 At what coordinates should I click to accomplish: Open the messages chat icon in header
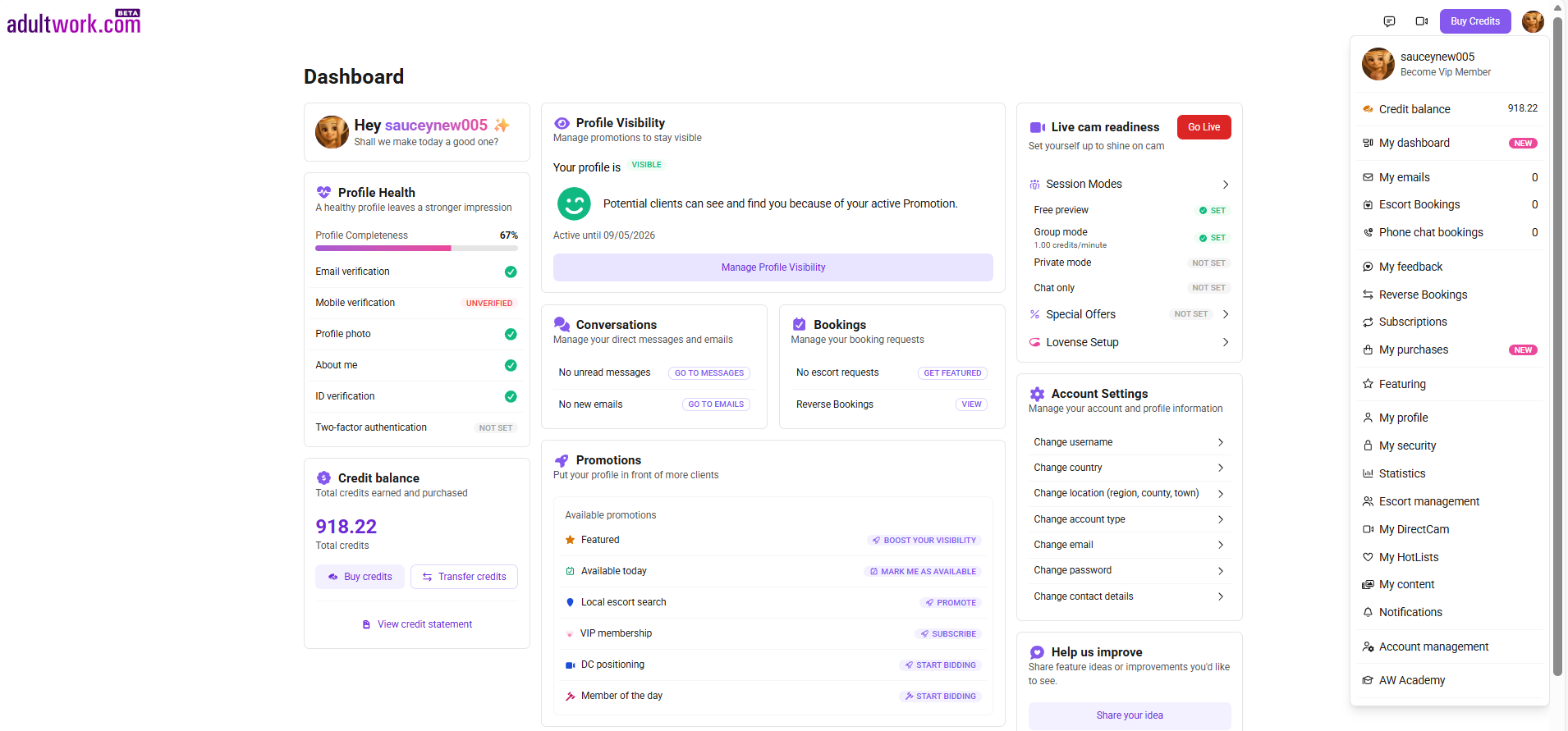(1389, 21)
